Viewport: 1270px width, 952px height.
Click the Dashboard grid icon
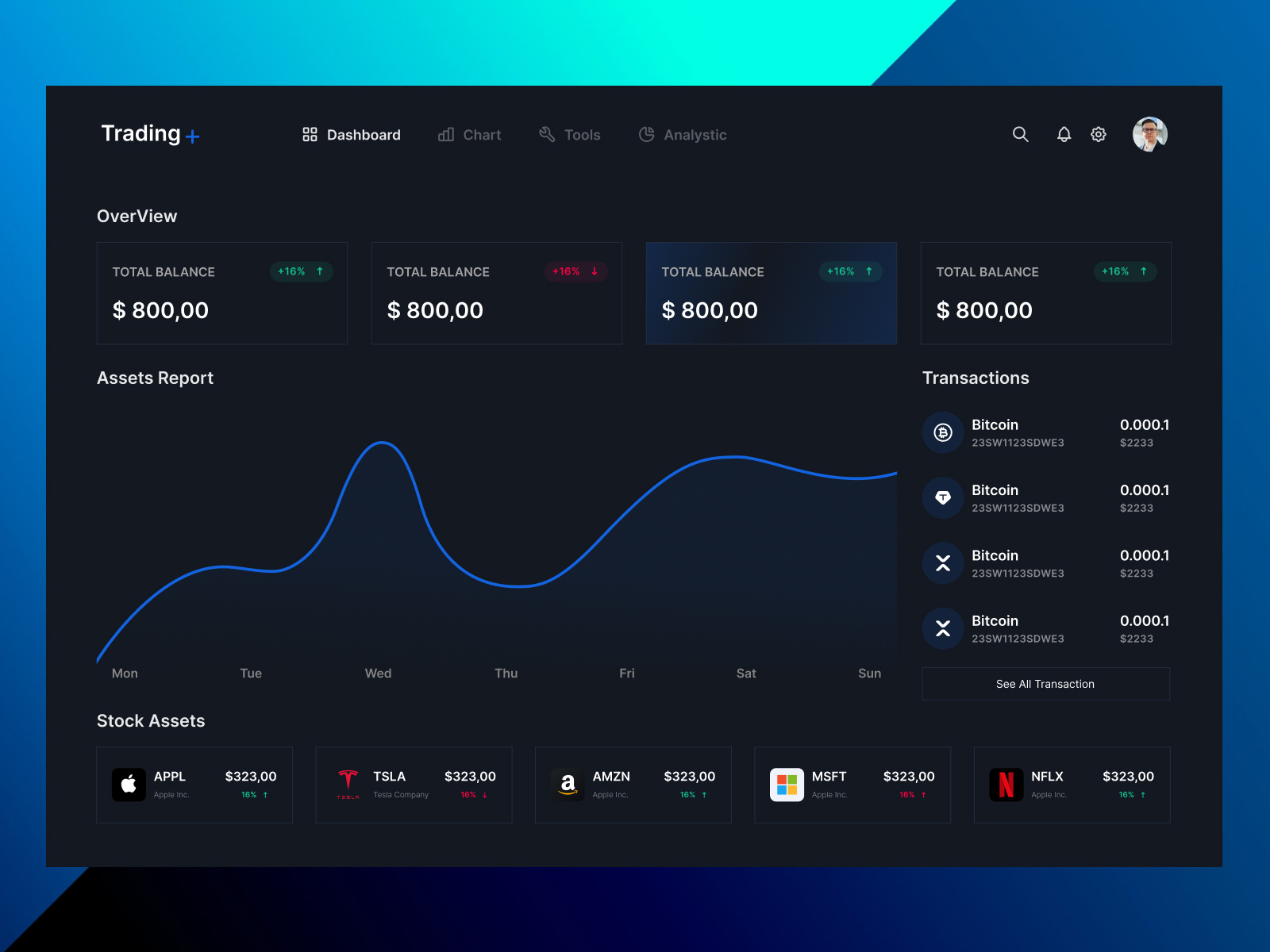(x=310, y=135)
